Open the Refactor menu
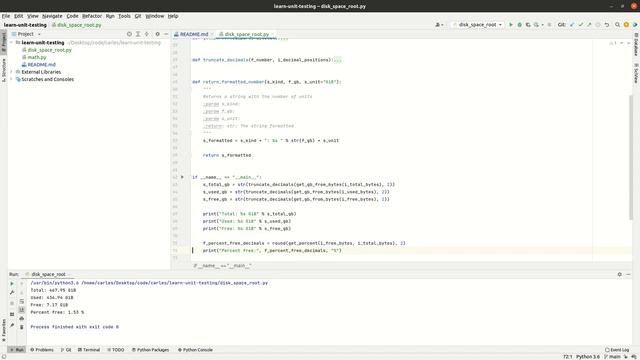The width and height of the screenshot is (640, 360). tap(92, 16)
